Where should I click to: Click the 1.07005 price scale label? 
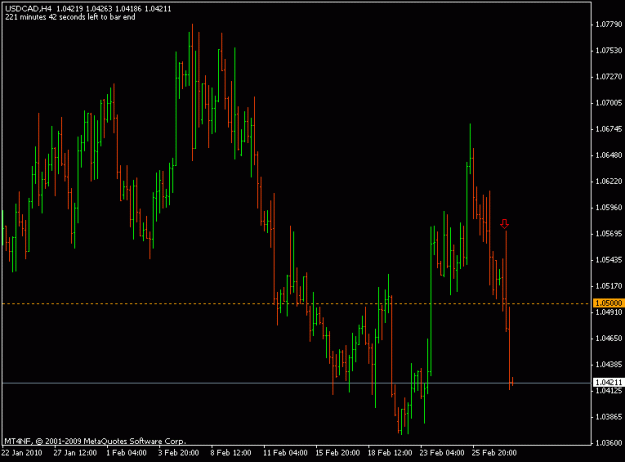[x=609, y=103]
